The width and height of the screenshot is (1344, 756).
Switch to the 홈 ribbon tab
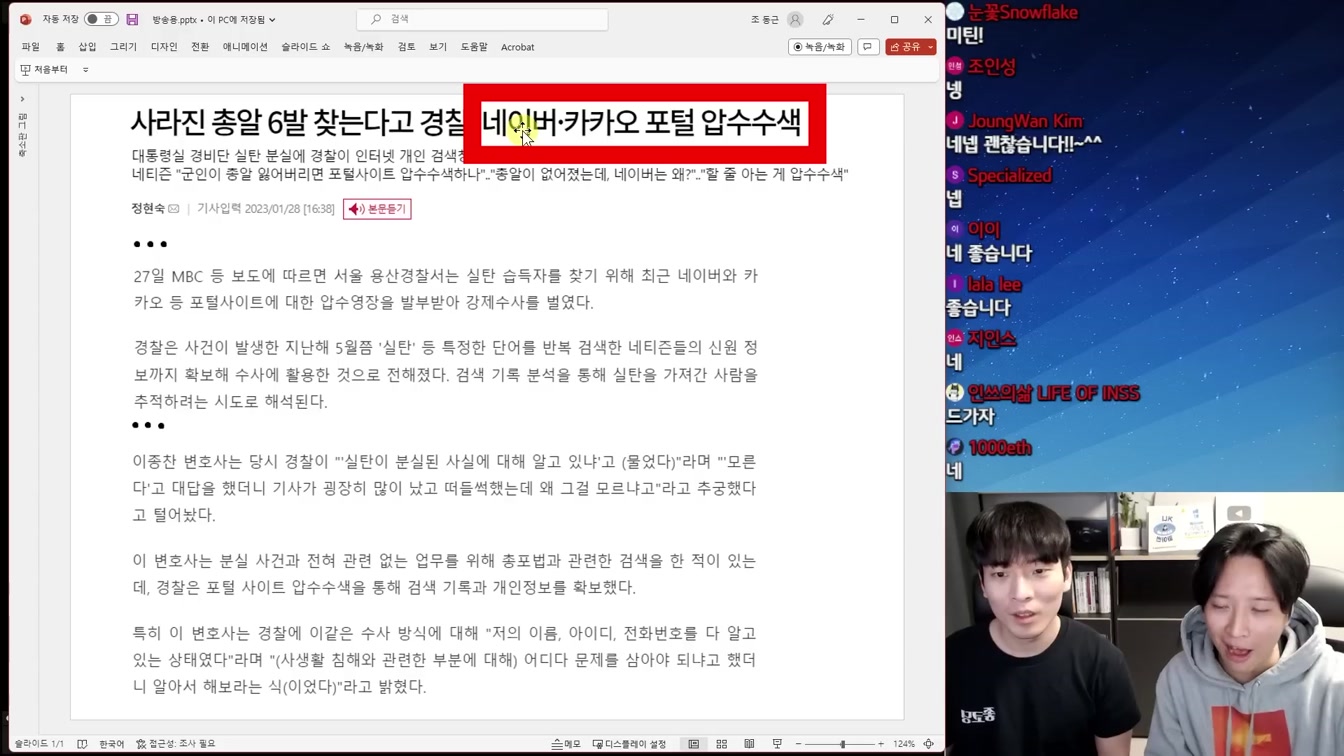point(60,47)
